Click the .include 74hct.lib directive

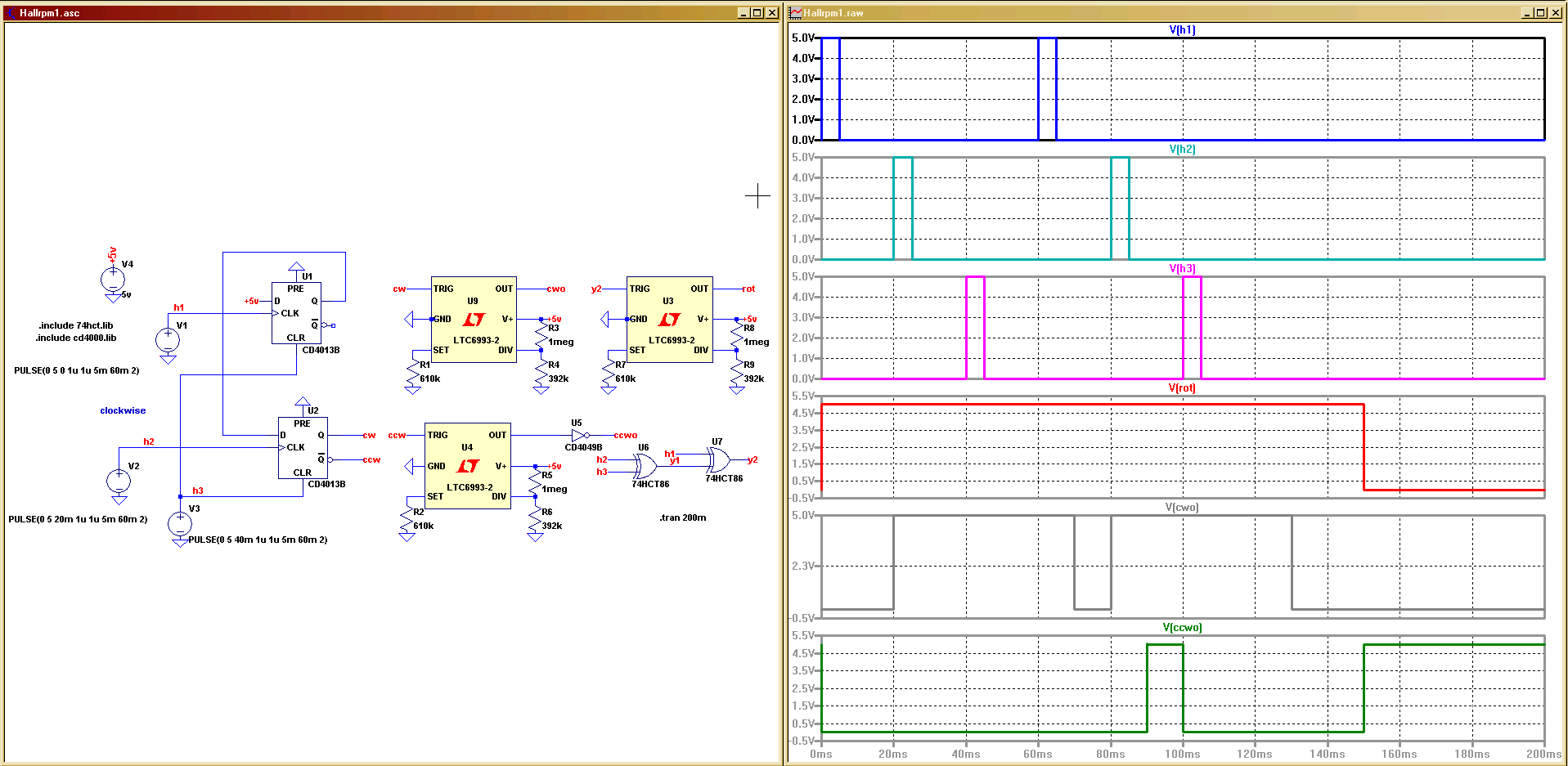(75, 325)
